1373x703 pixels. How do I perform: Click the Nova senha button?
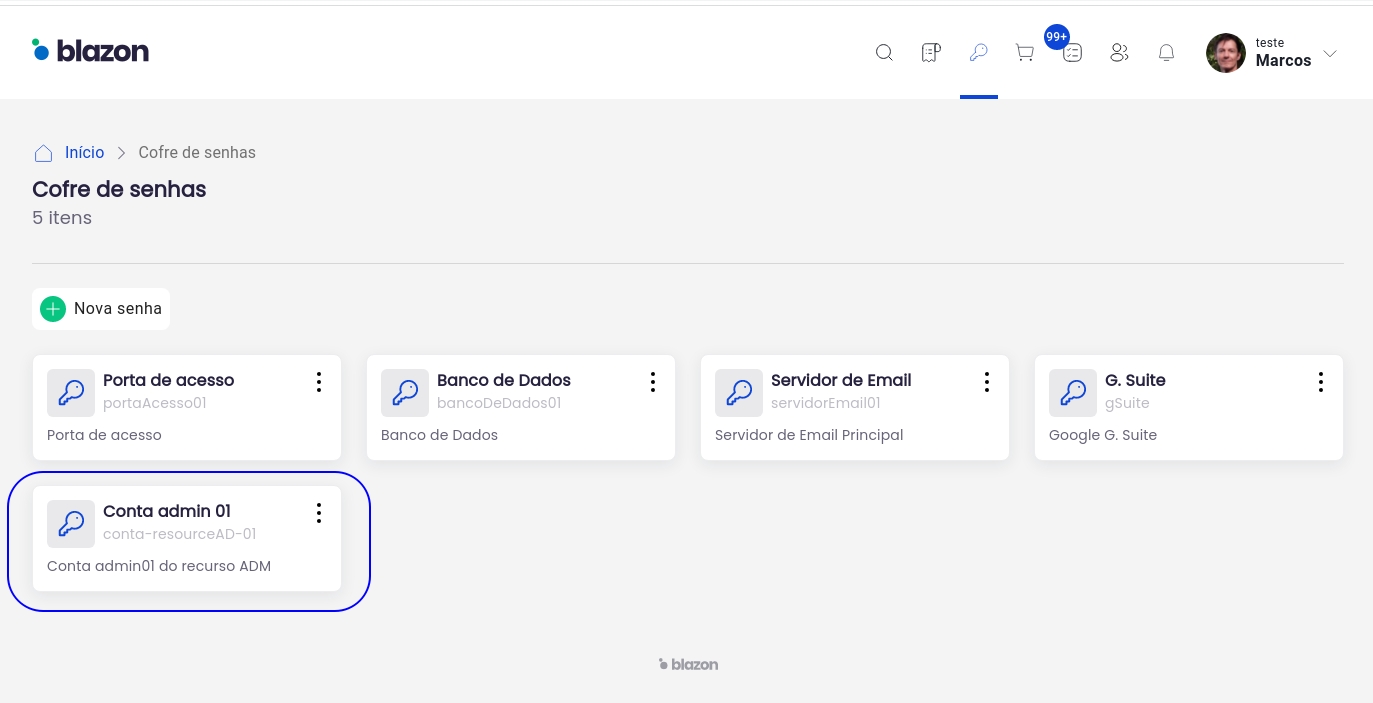(101, 309)
